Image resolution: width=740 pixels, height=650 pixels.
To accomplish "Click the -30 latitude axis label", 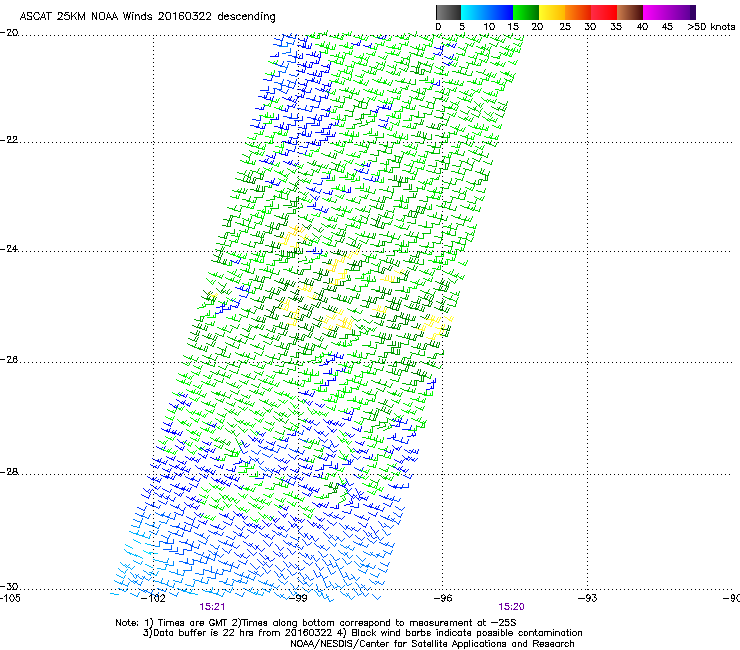I will click(x=9, y=586).
